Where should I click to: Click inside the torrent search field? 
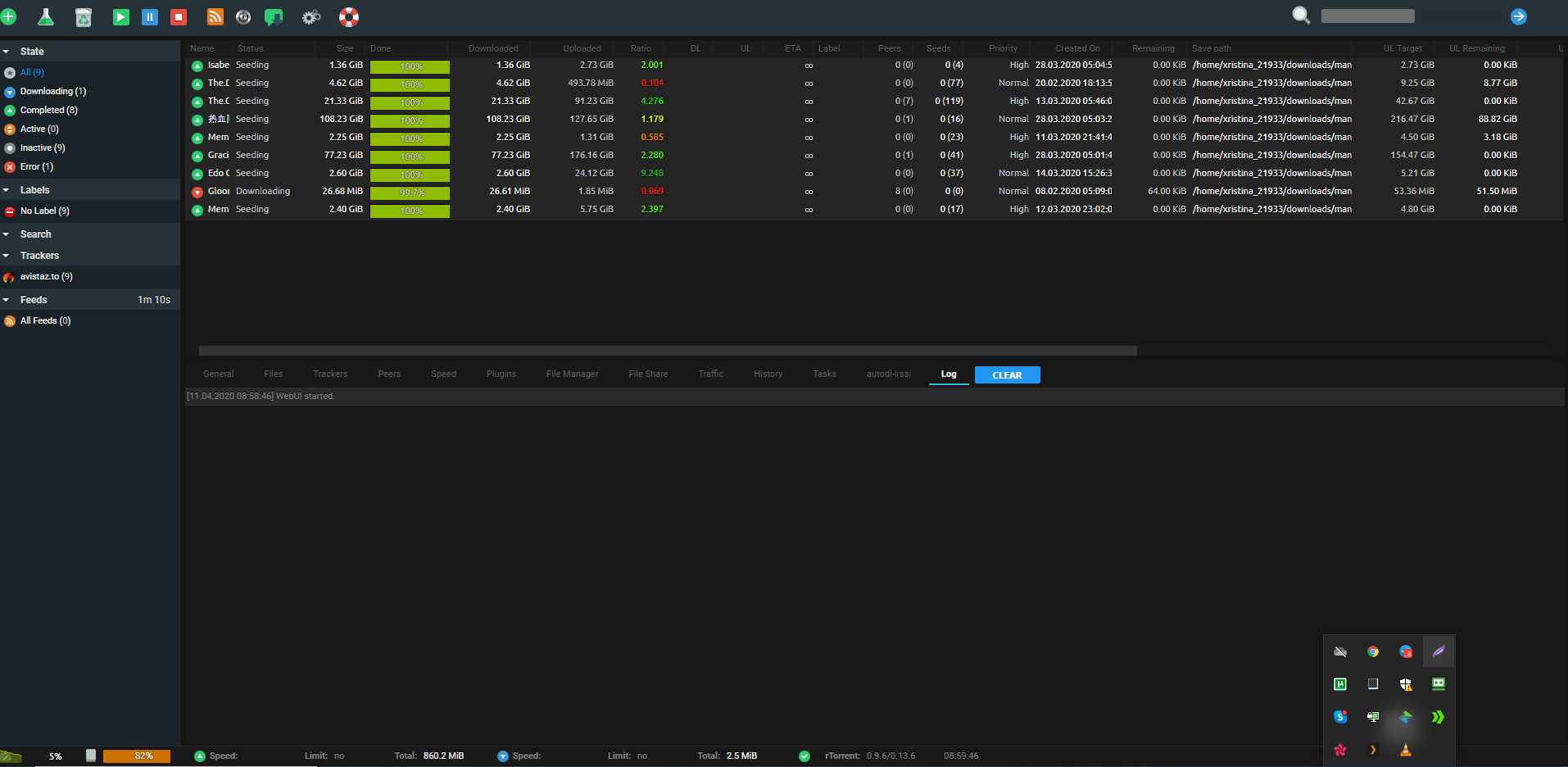(x=1366, y=16)
